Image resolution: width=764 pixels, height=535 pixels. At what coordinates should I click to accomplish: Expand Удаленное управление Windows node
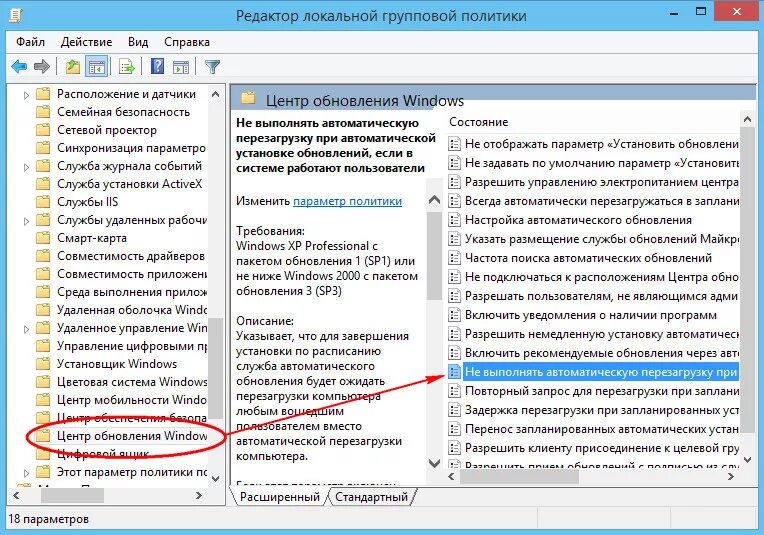(x=26, y=329)
